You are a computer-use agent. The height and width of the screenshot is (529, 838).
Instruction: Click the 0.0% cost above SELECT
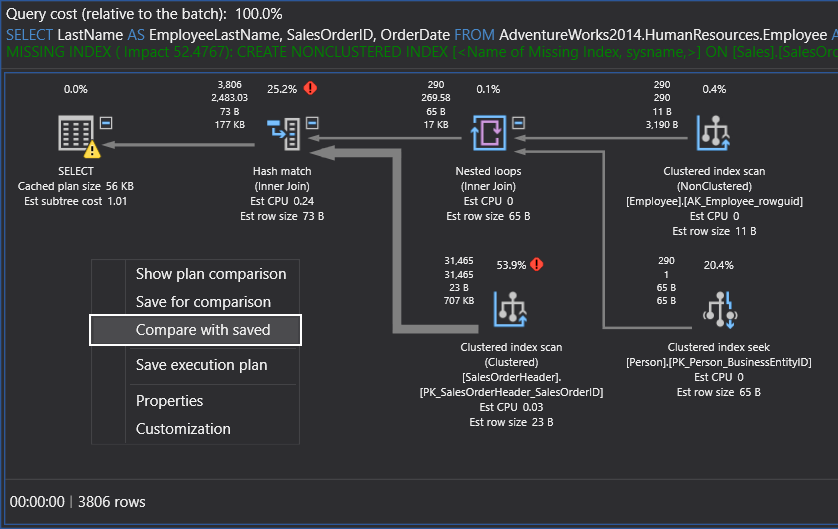point(75,89)
